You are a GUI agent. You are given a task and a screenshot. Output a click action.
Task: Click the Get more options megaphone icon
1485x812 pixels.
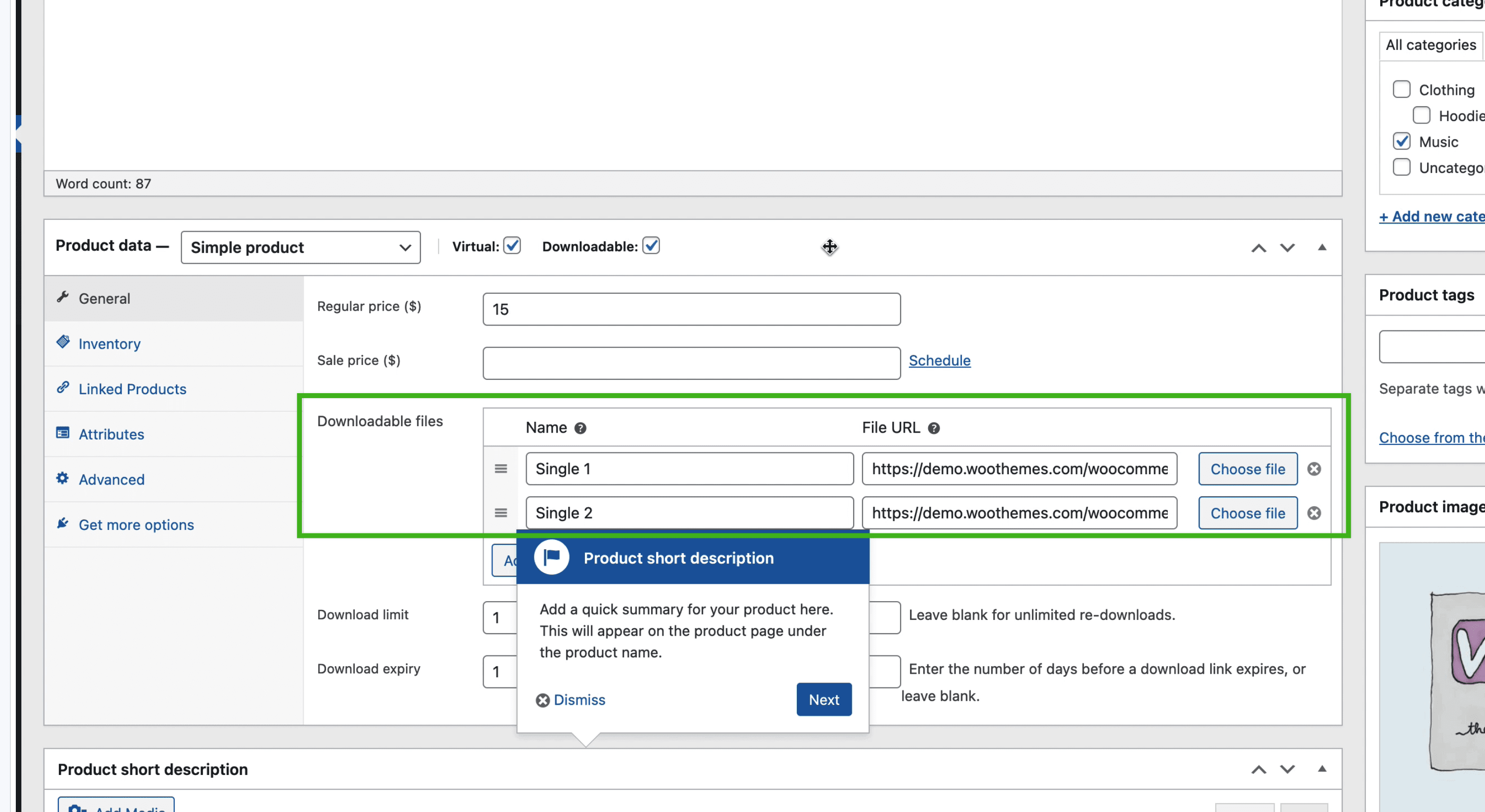pos(63,523)
